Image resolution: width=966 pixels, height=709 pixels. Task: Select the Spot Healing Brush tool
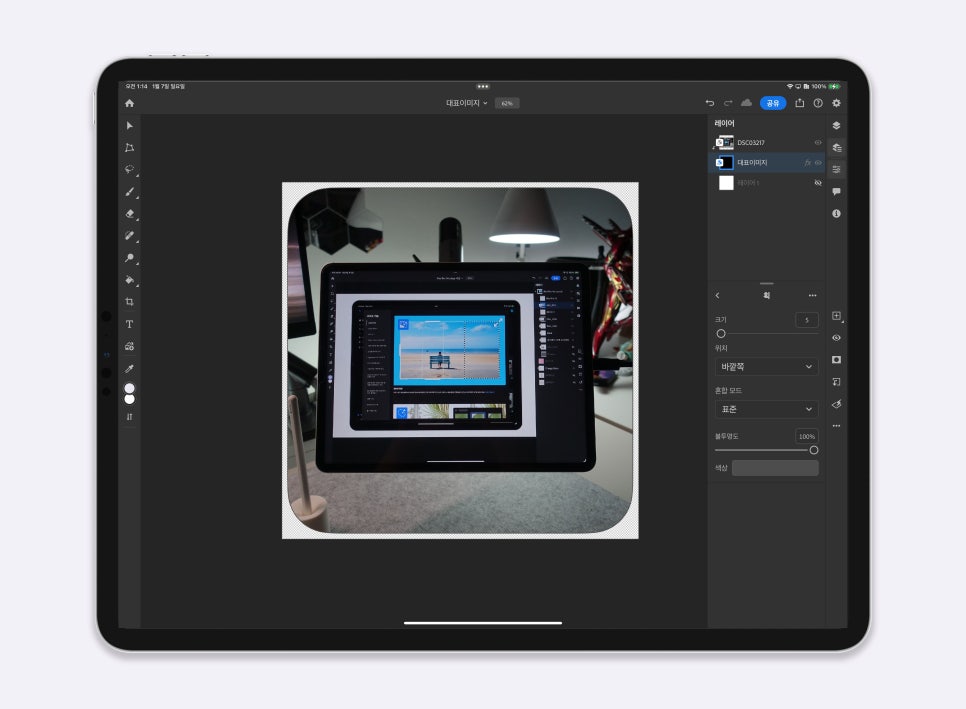(129, 235)
